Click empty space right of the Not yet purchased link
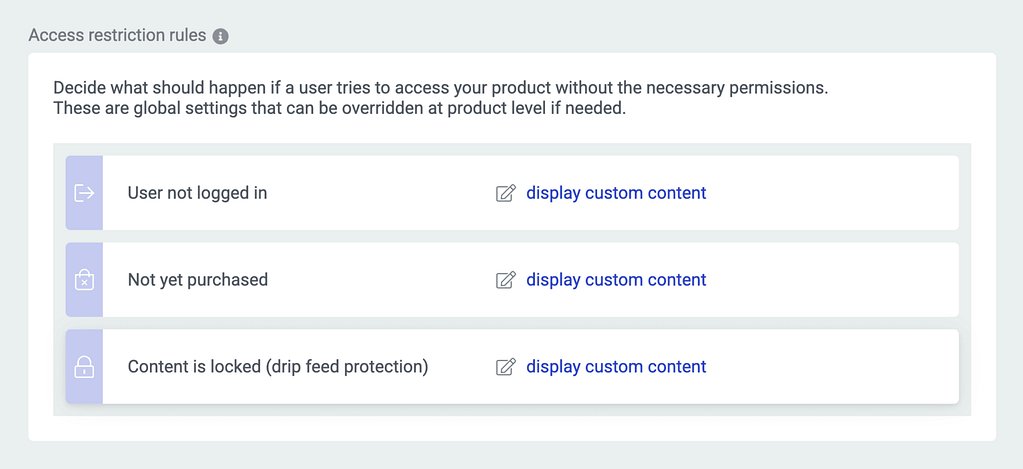The height and width of the screenshot is (469, 1023). click(832, 280)
